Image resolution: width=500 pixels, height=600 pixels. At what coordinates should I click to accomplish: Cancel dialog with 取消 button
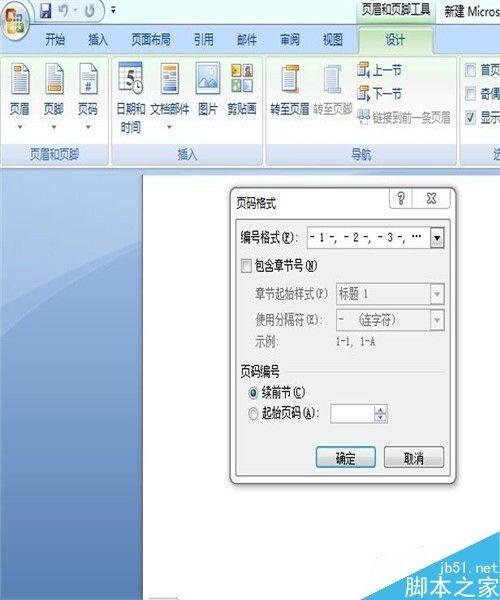[414, 457]
